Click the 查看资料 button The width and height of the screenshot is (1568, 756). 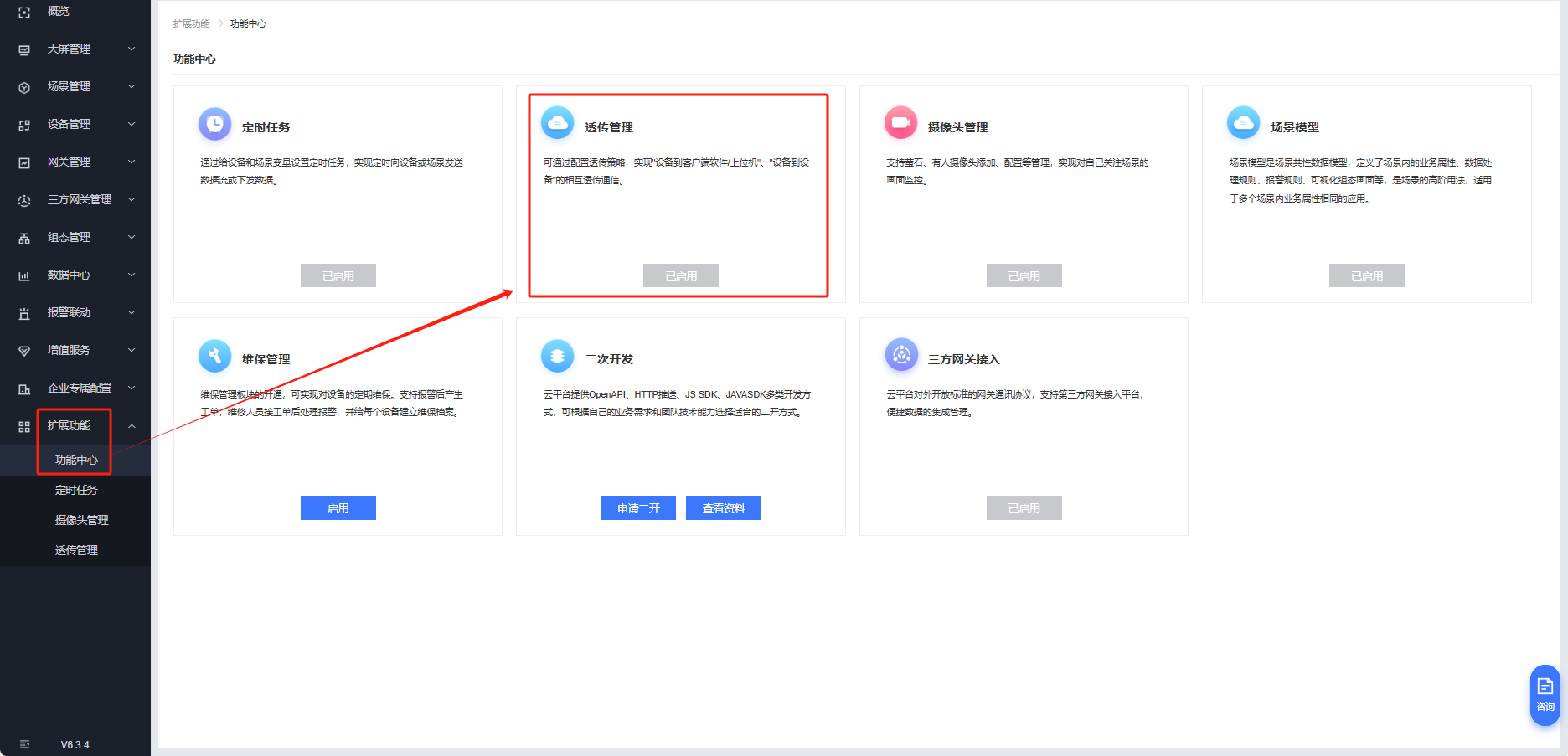[x=724, y=508]
